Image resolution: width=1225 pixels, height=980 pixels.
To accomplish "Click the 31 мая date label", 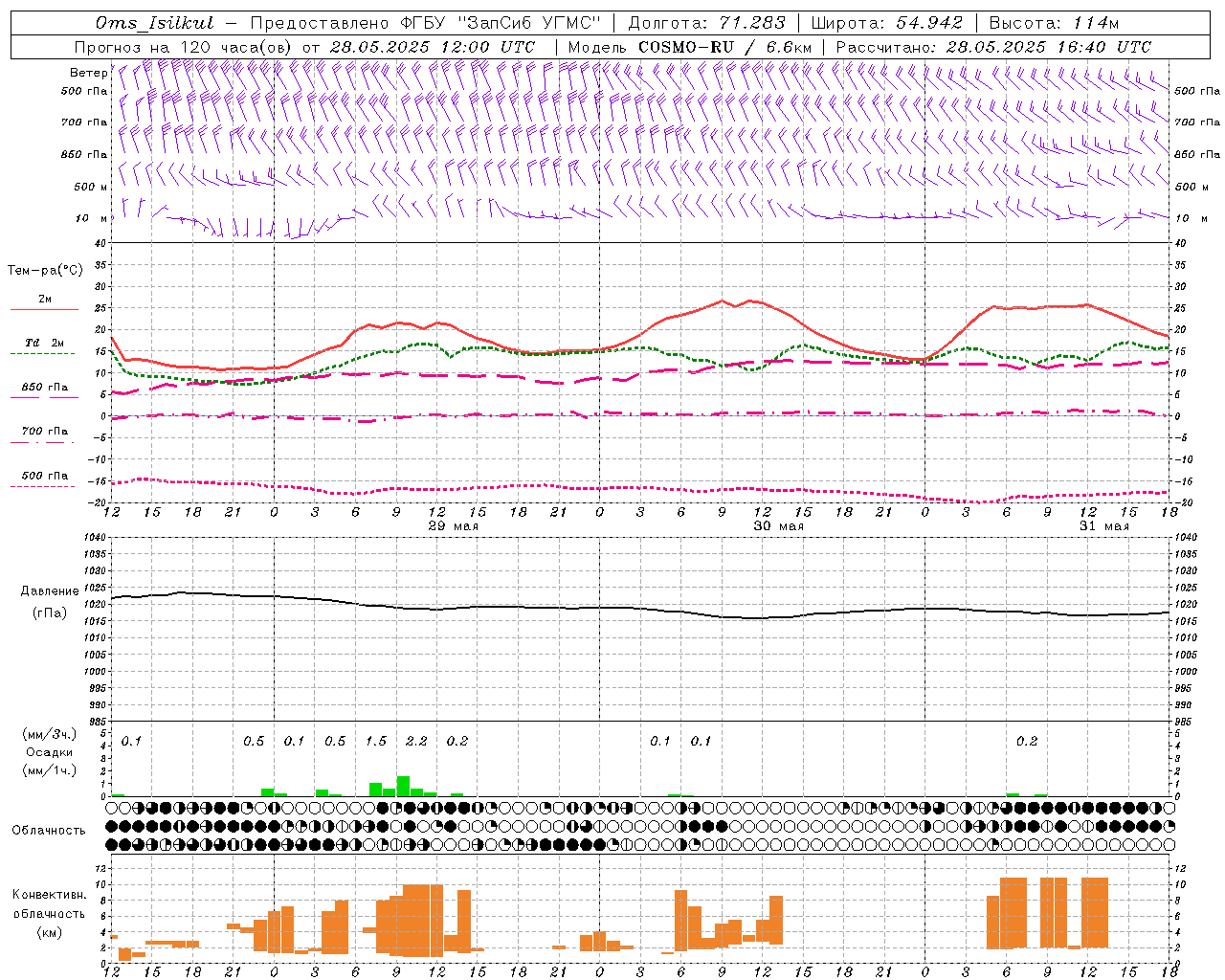I will click(1104, 526).
